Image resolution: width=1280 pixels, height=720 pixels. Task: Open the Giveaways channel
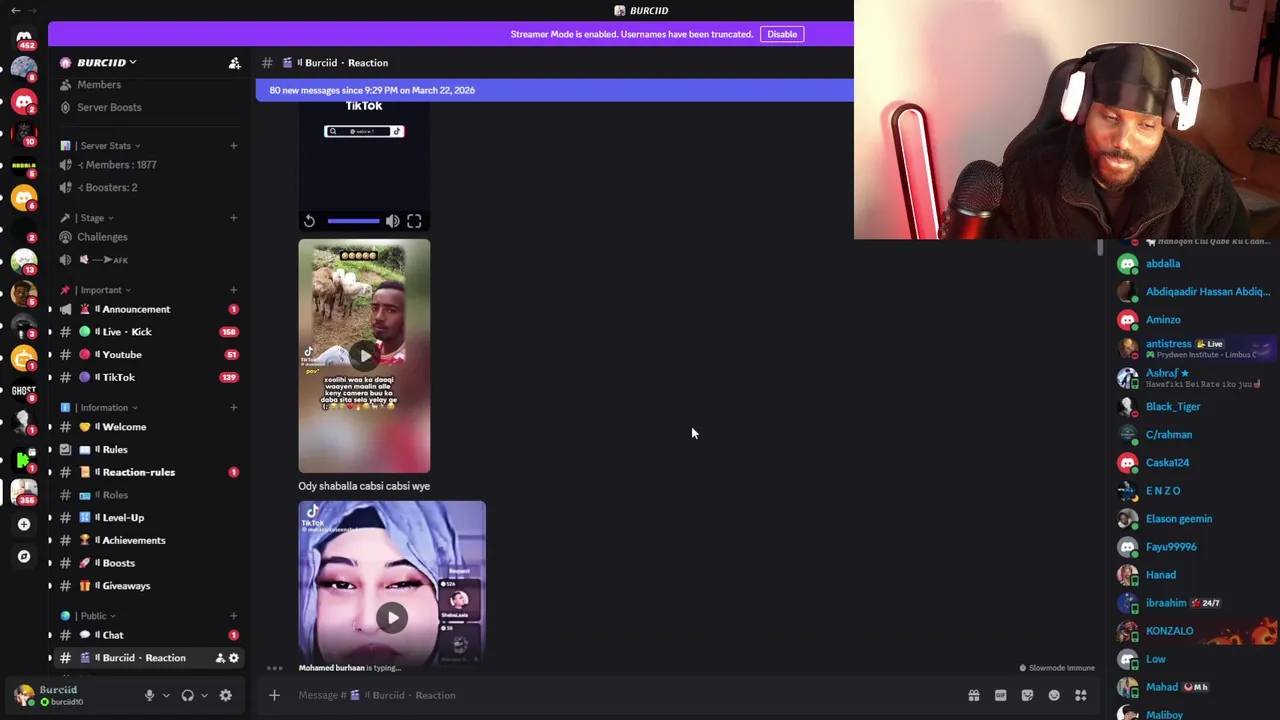pos(148,585)
